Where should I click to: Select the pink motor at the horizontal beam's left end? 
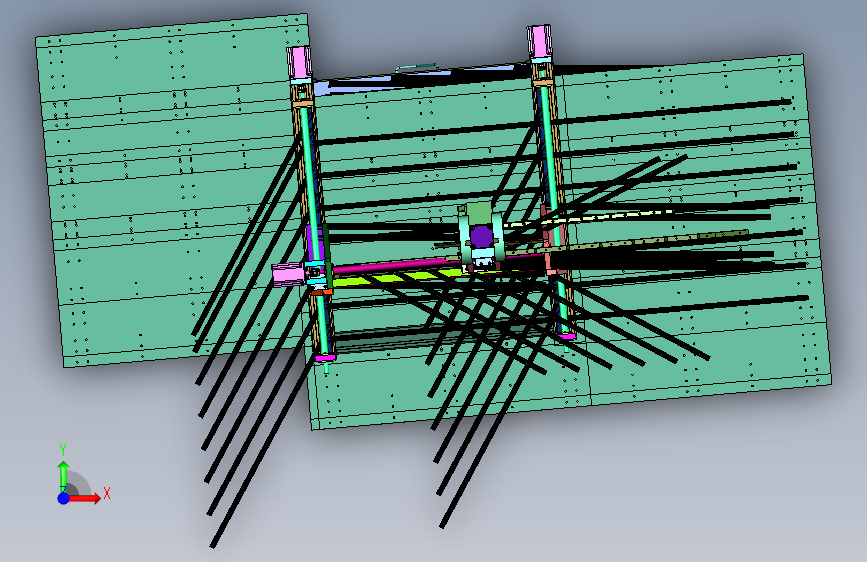coord(289,275)
